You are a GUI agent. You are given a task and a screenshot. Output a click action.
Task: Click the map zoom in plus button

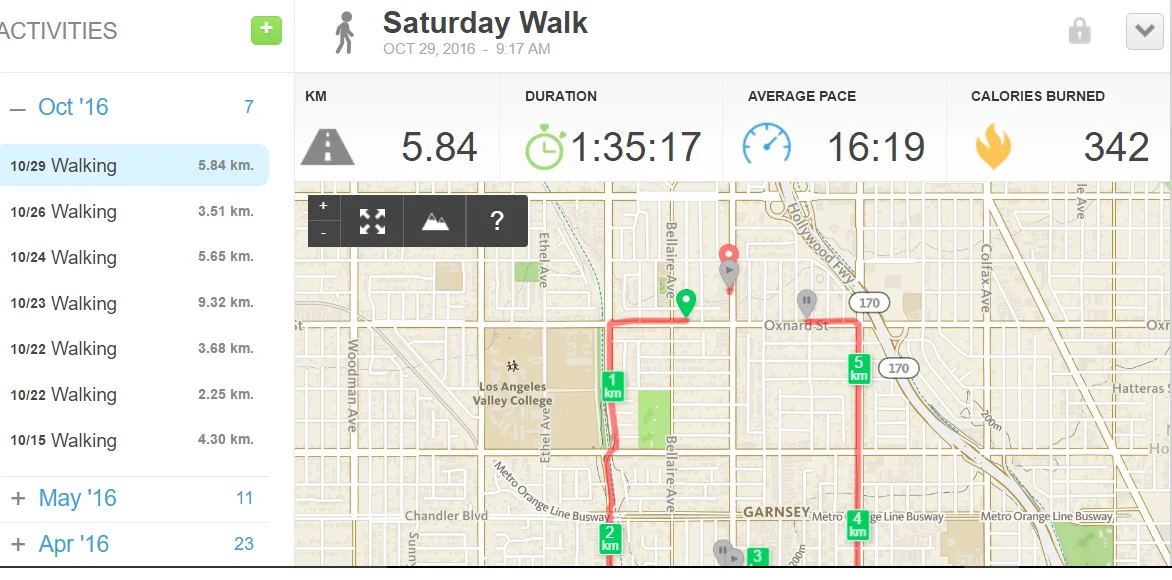tap(323, 205)
